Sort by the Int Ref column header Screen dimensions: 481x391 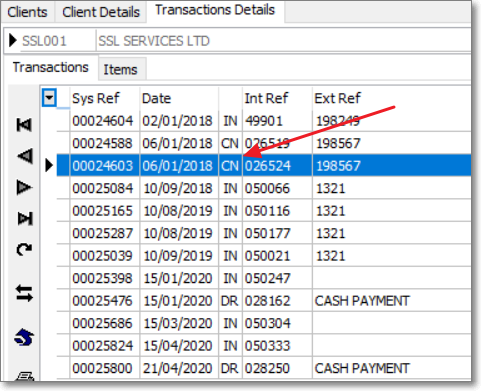point(277,98)
